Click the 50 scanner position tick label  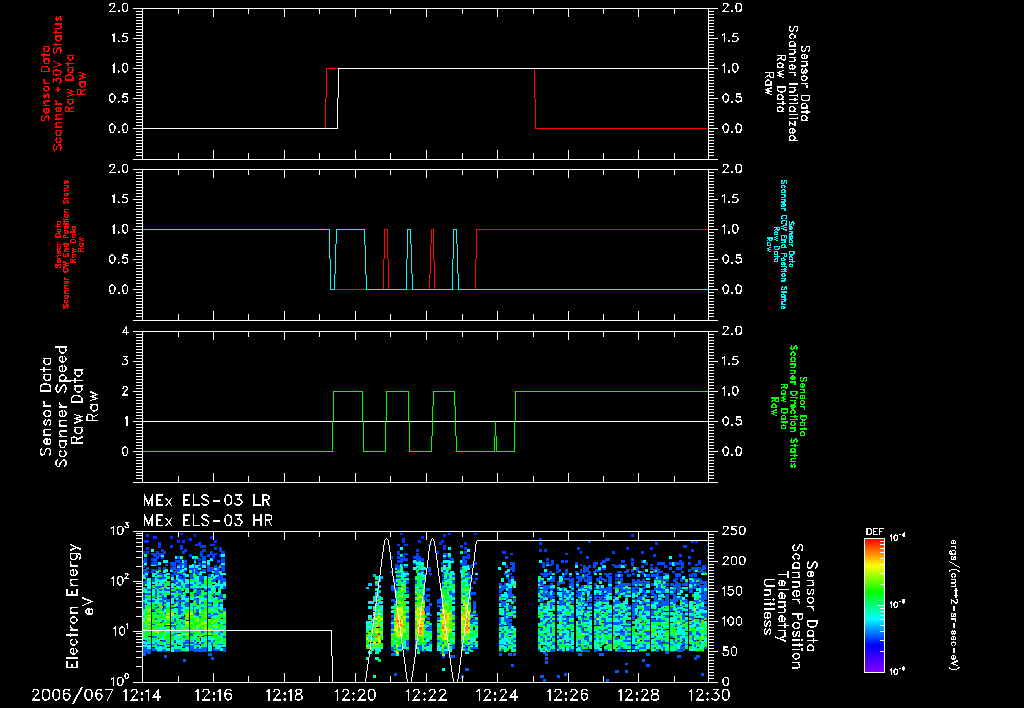730,651
